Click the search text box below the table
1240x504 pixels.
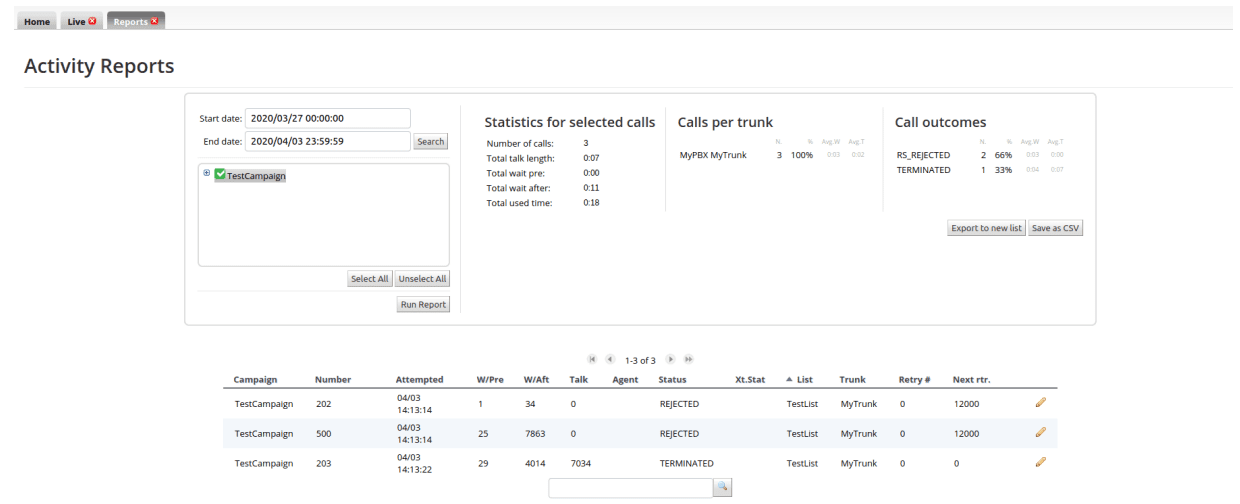tap(630, 487)
